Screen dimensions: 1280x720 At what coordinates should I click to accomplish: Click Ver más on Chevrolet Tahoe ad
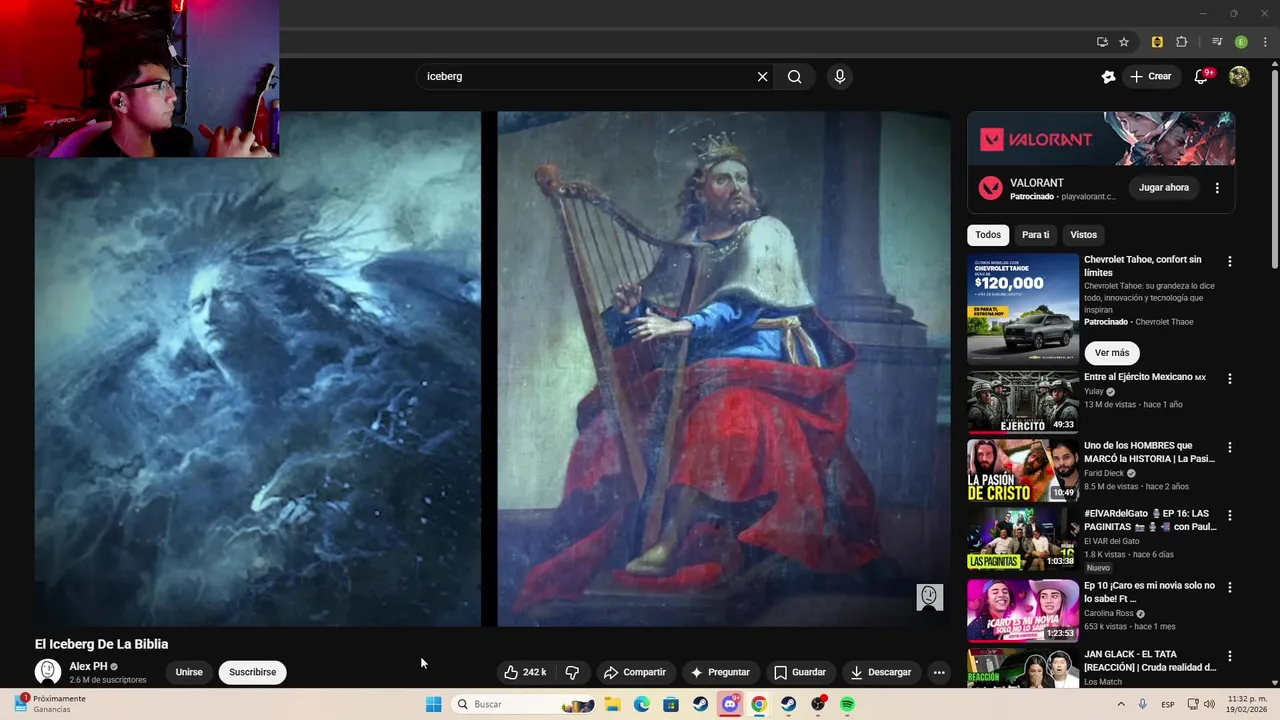coord(1112,353)
